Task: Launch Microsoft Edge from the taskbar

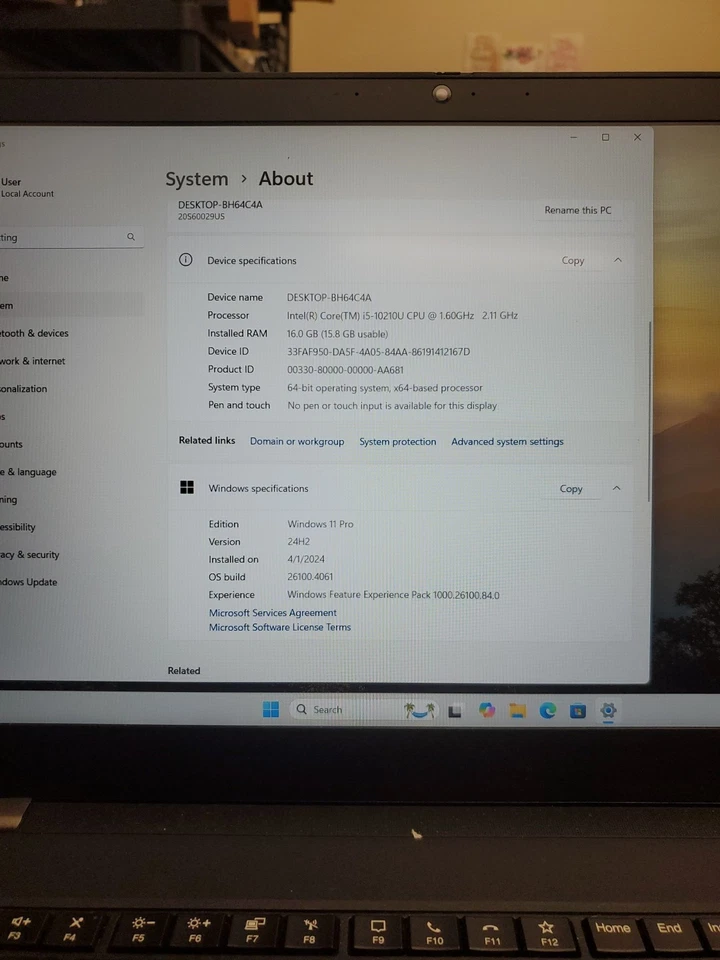Action: coord(548,710)
